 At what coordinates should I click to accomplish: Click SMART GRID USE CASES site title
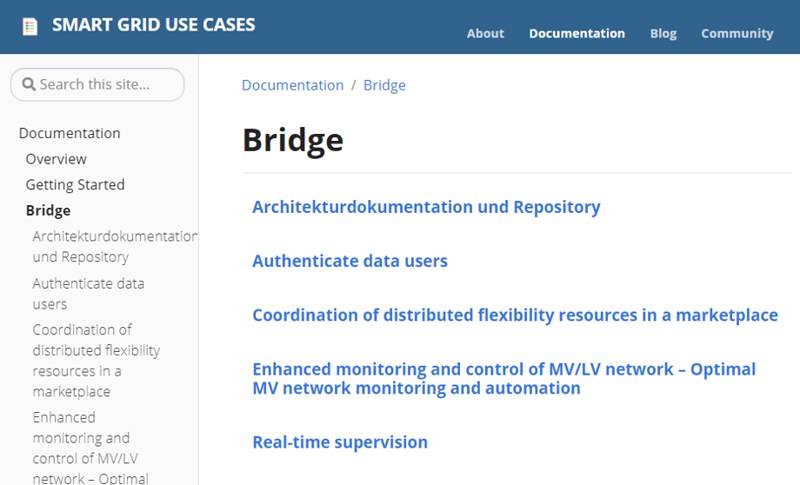click(x=154, y=25)
